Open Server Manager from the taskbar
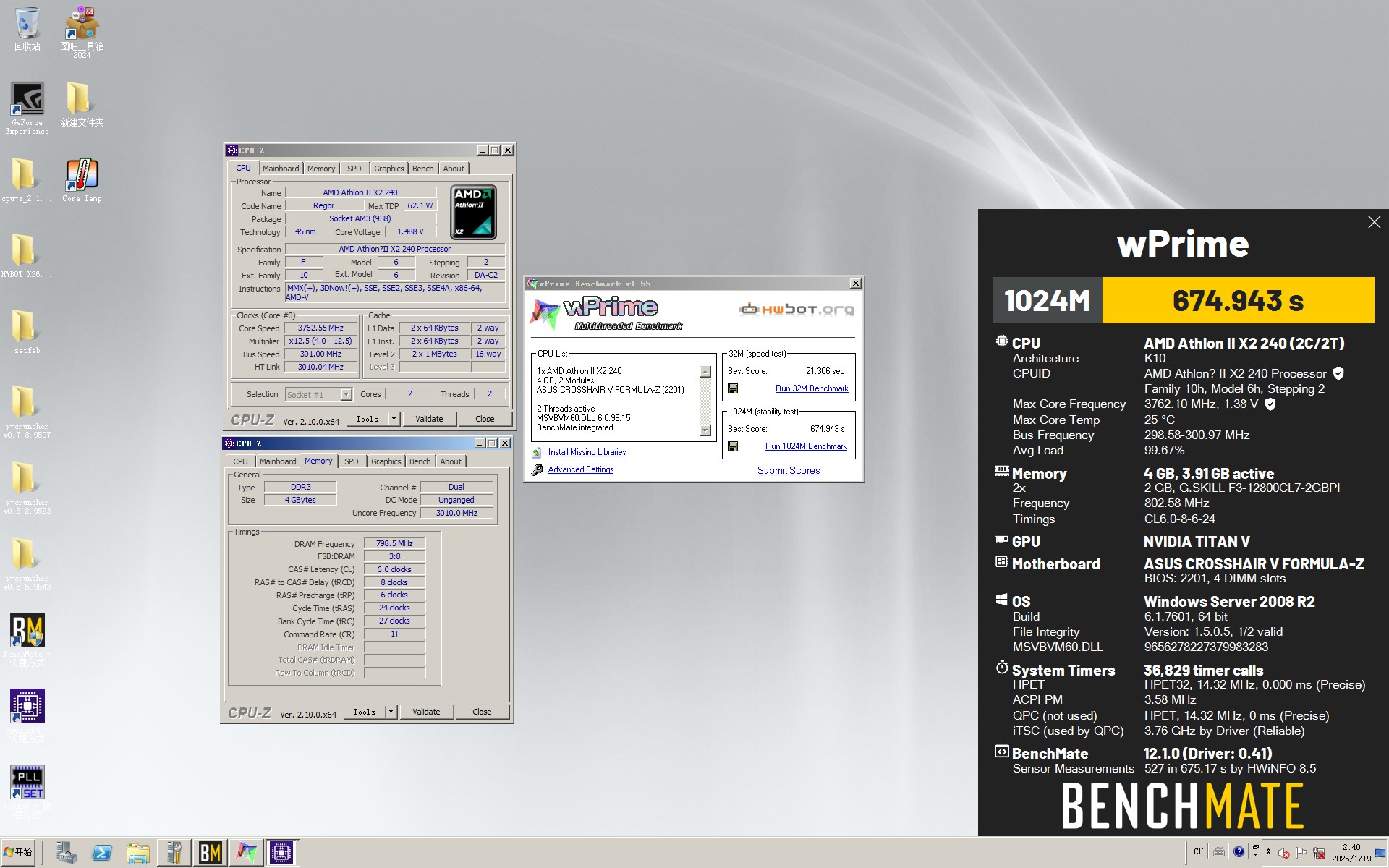Image resolution: width=1389 pixels, height=868 pixels. pyautogui.click(x=66, y=853)
